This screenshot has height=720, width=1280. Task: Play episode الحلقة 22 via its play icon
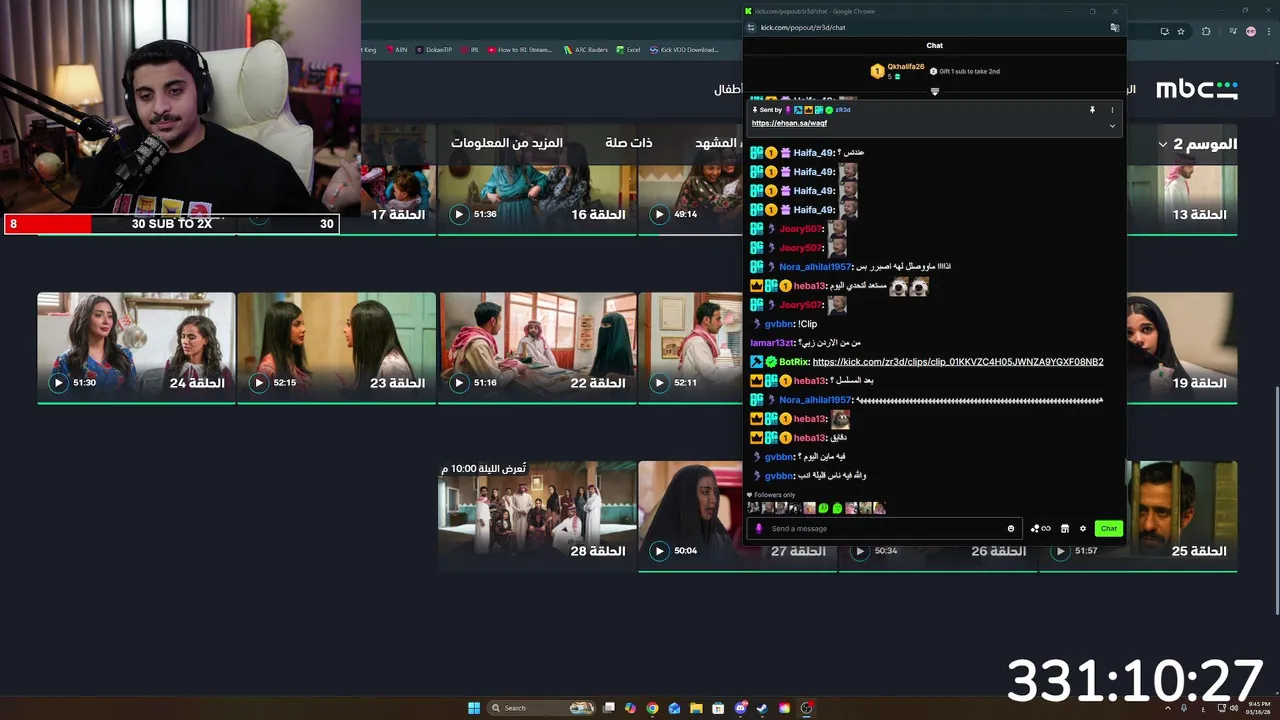tap(459, 382)
